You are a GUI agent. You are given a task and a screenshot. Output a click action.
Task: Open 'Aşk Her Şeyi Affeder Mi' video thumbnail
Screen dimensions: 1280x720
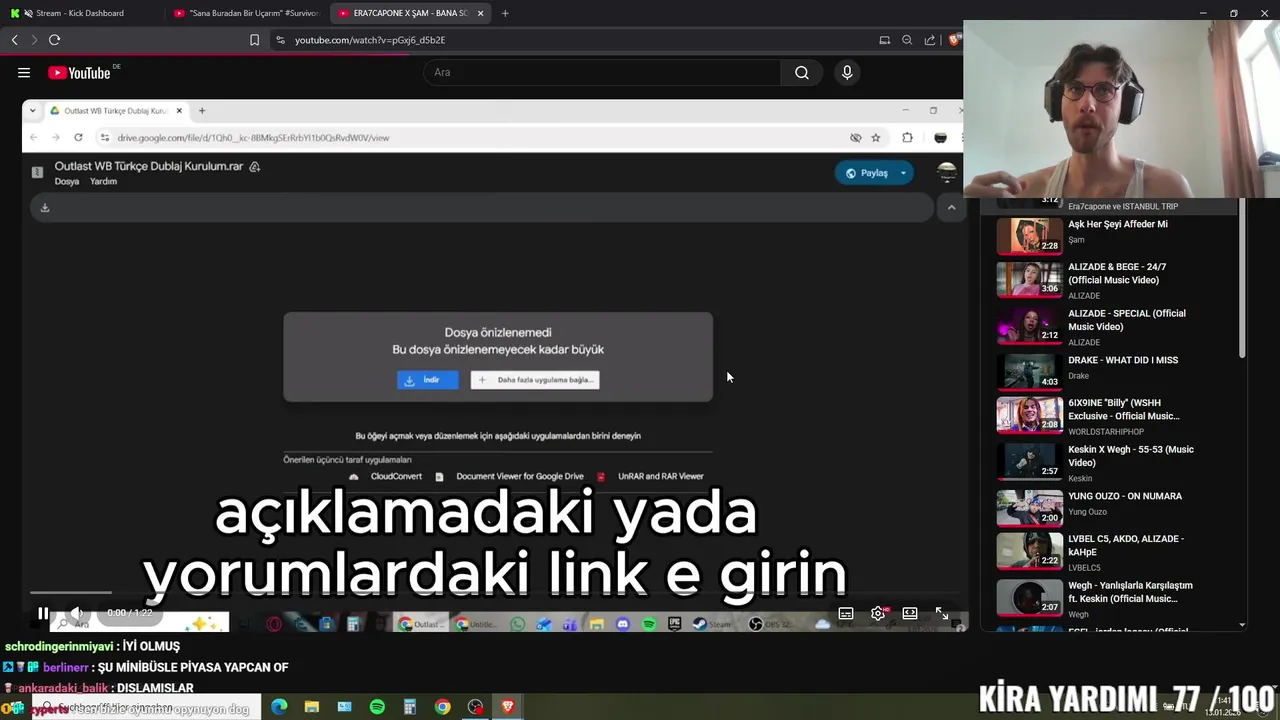pyautogui.click(x=1029, y=237)
